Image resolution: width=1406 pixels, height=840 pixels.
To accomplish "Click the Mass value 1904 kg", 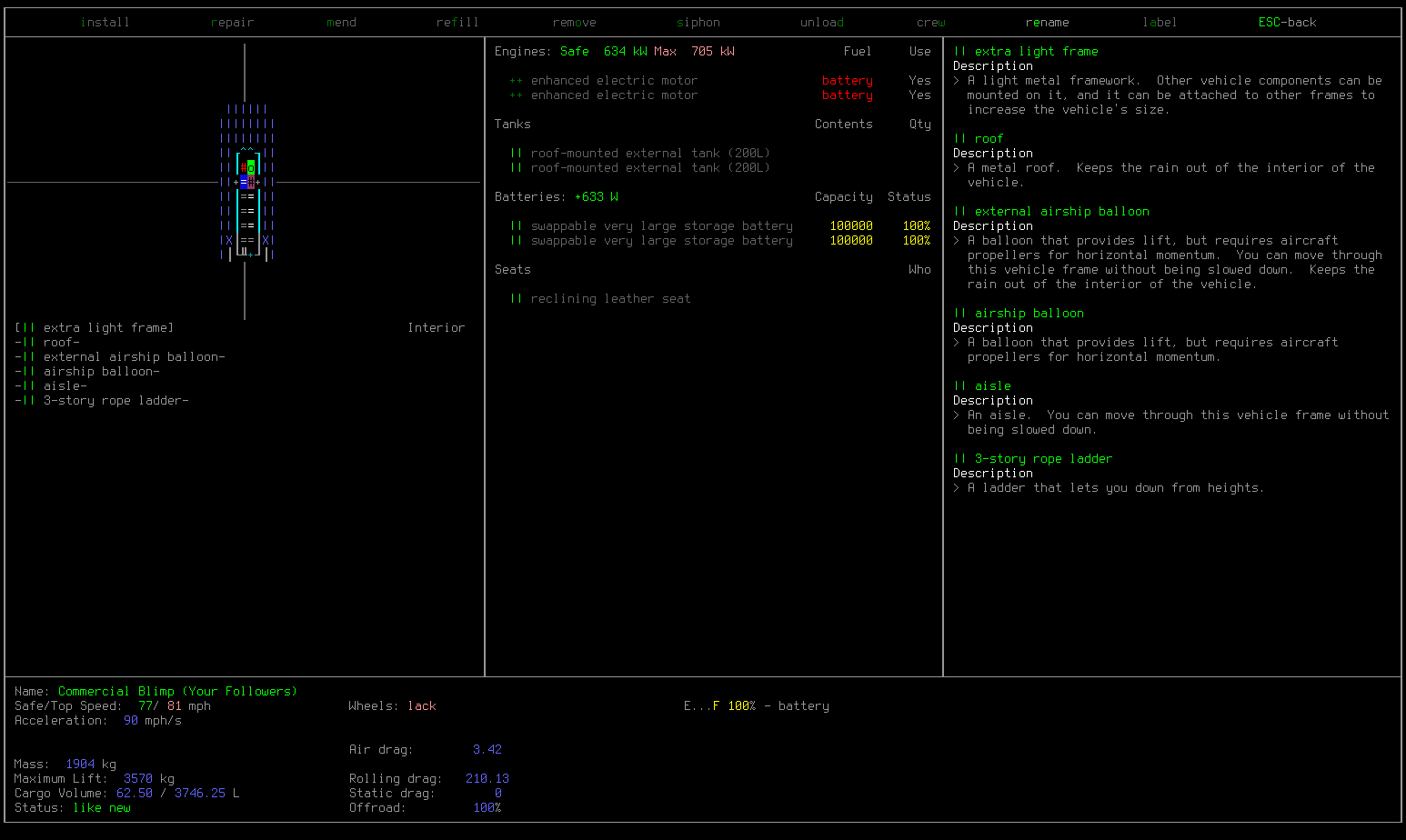I will tap(90, 764).
